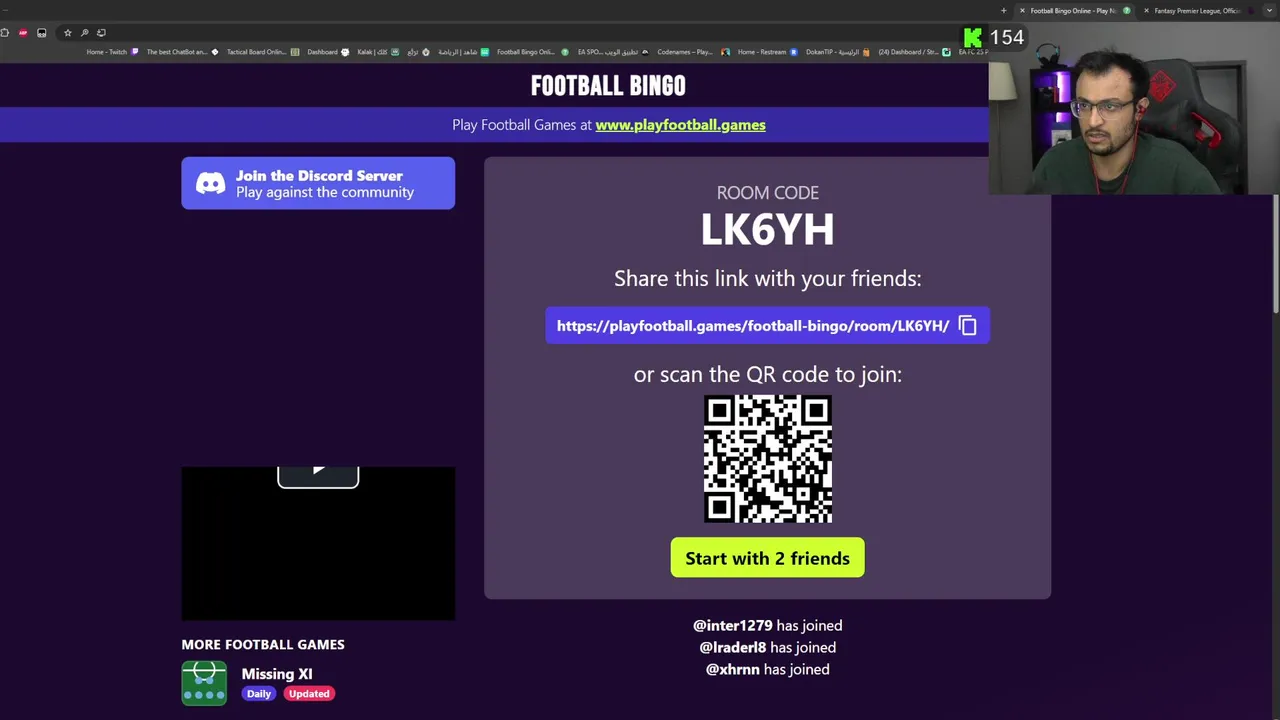Click the MORE FOOTBALL GAMES heading
The width and height of the screenshot is (1280, 720).
263,645
